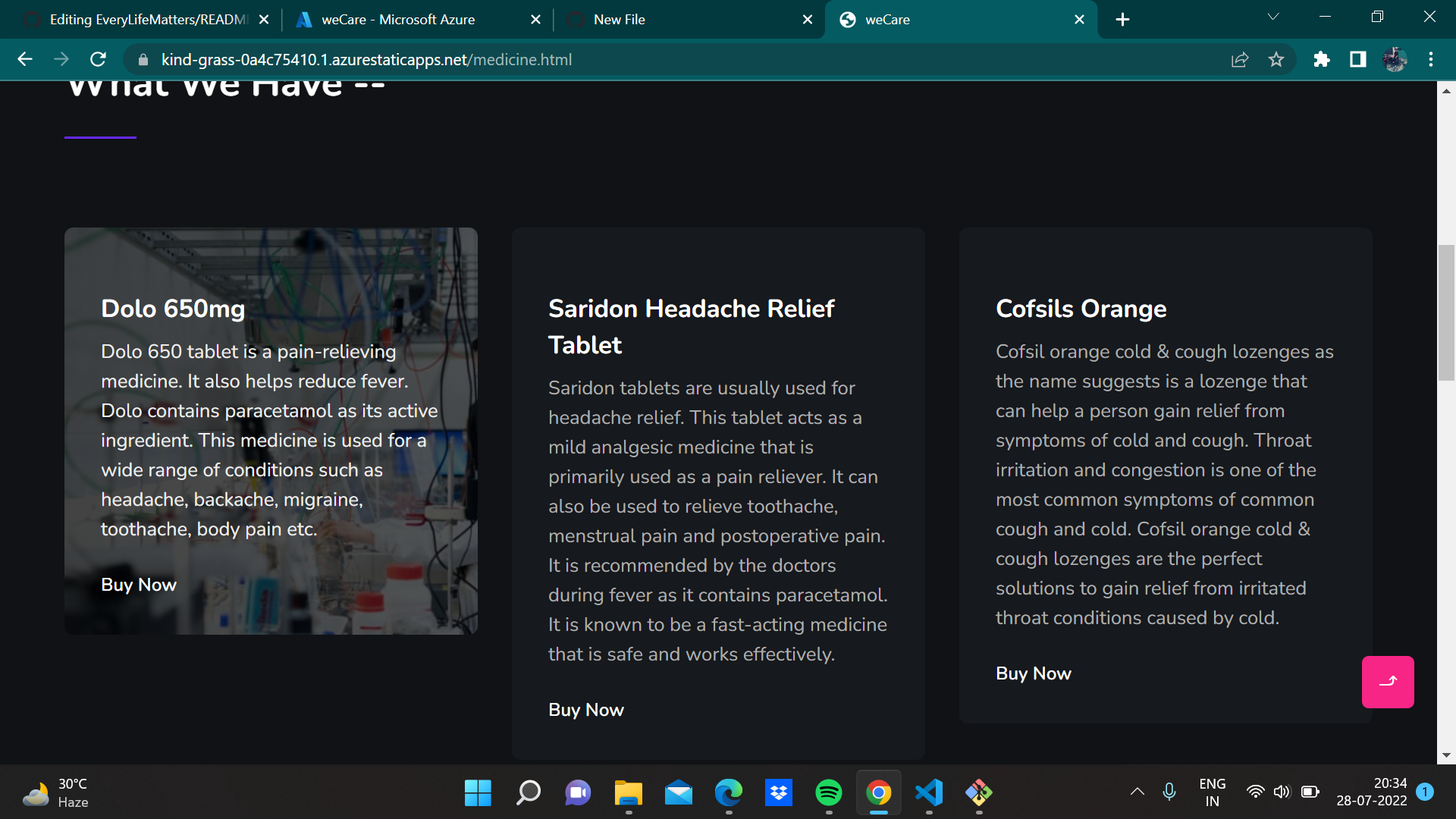
Task: Switch to the New File tab
Action: coord(681,19)
